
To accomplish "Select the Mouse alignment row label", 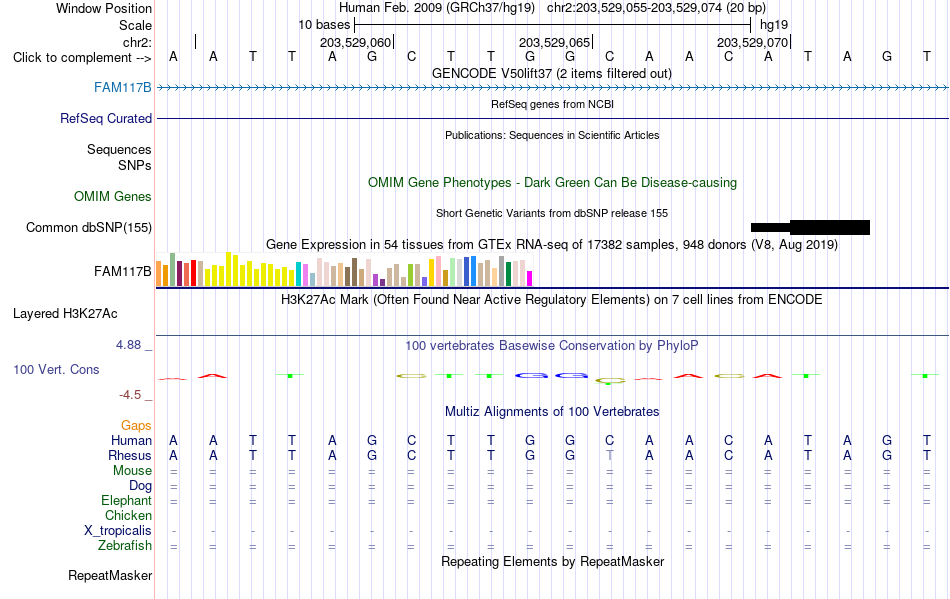I will click(132, 471).
